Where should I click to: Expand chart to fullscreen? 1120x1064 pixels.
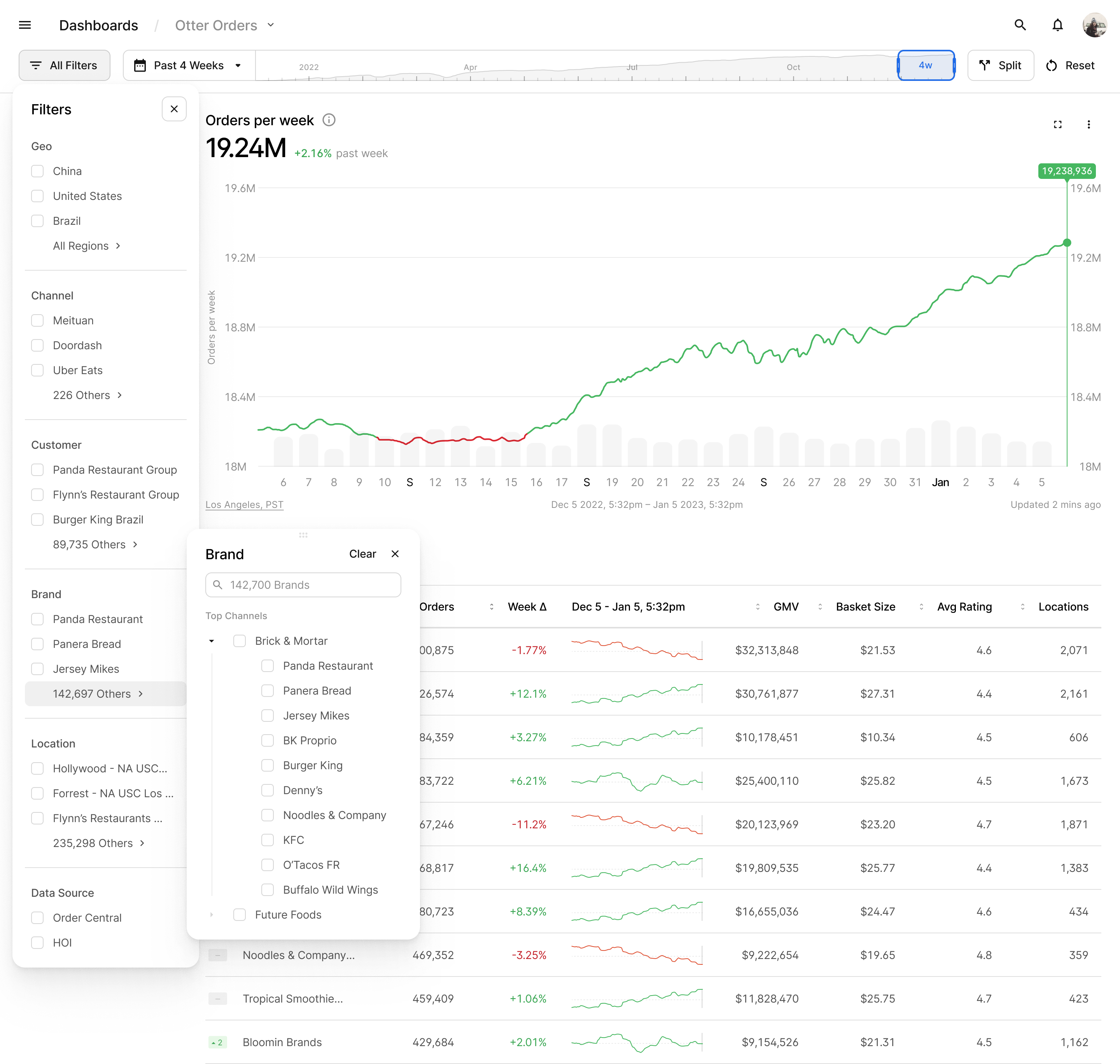[x=1057, y=124]
